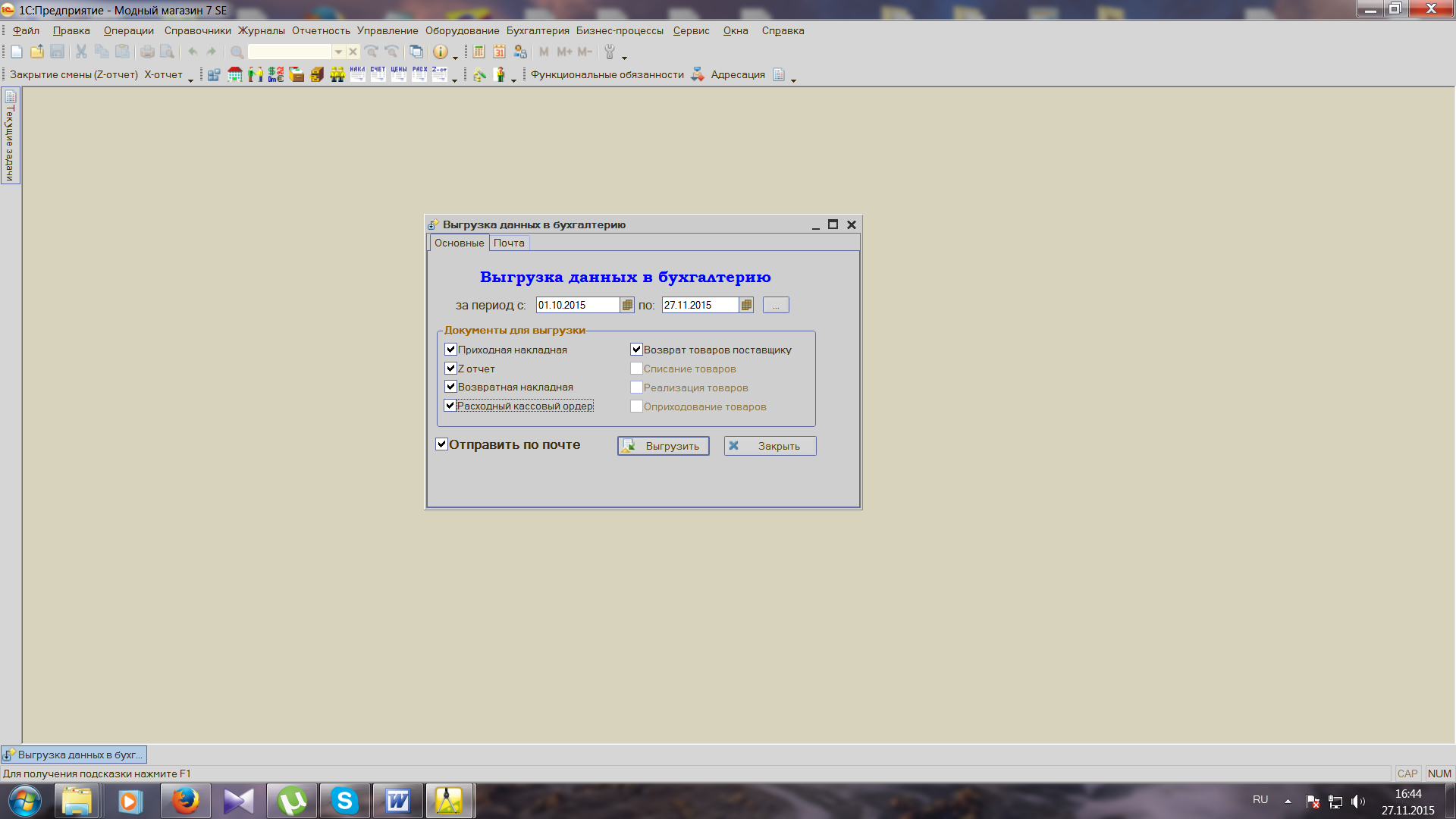Open Firefox from the taskbar
This screenshot has width=1456, height=819.
(x=185, y=801)
